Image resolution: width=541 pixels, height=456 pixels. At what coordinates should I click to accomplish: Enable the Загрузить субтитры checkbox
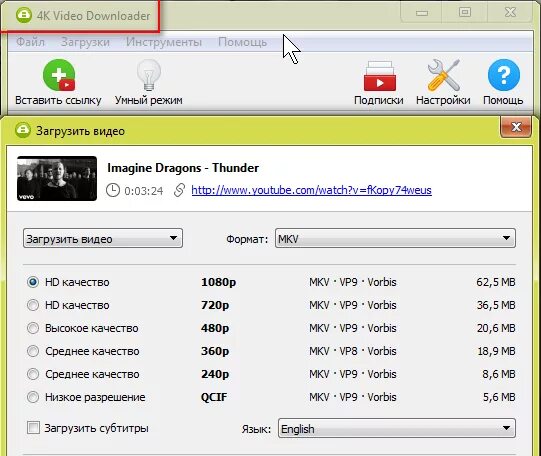click(x=33, y=428)
